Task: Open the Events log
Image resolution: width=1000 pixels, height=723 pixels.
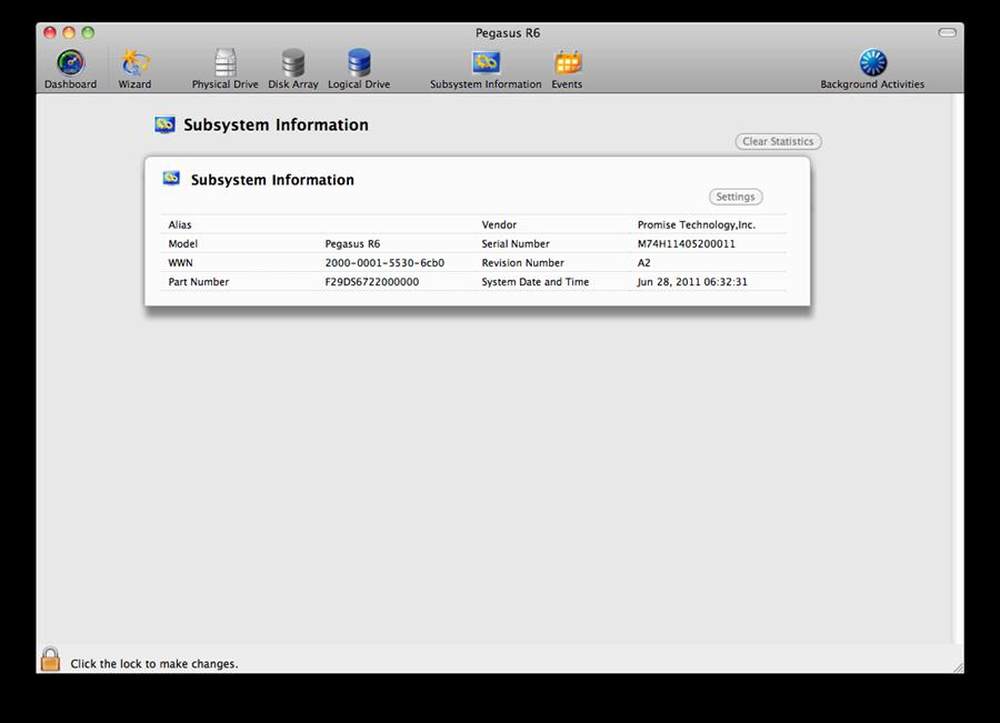Action: pyautogui.click(x=567, y=69)
